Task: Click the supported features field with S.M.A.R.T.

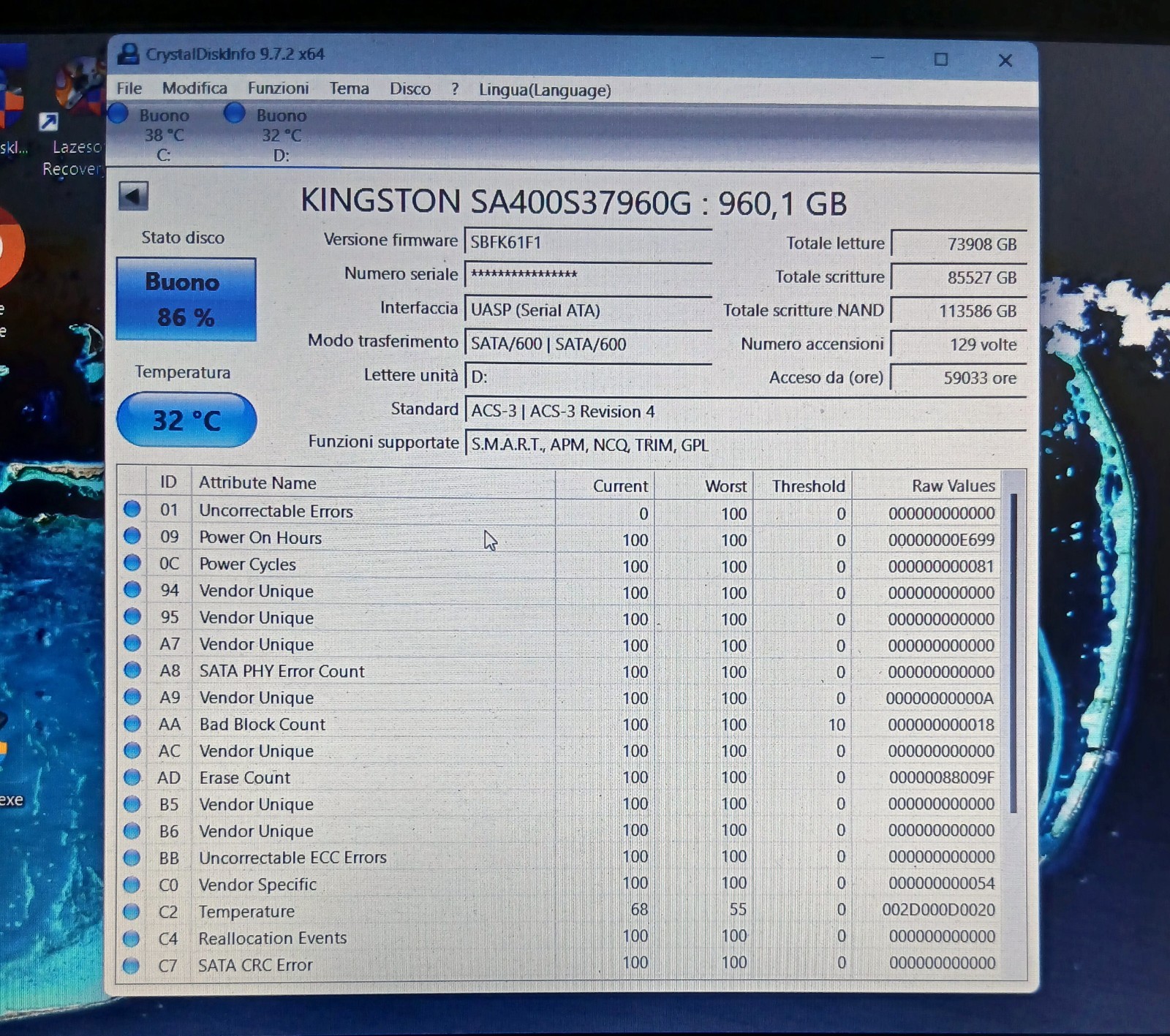Action: click(745, 445)
